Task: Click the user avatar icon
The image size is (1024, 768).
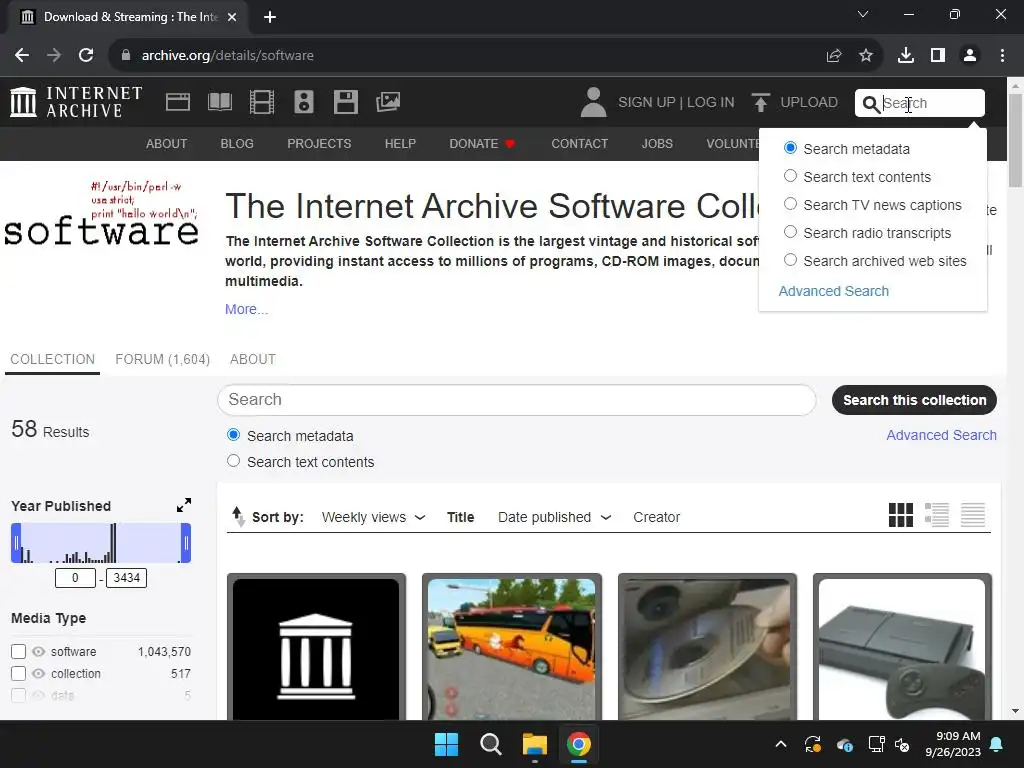Action: [x=593, y=103]
